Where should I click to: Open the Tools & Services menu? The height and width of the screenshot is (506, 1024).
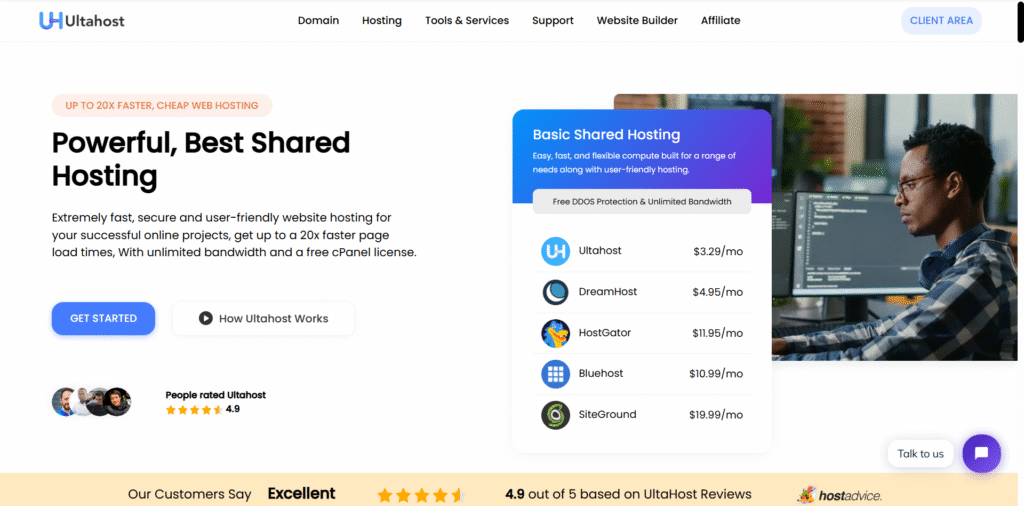point(467,20)
